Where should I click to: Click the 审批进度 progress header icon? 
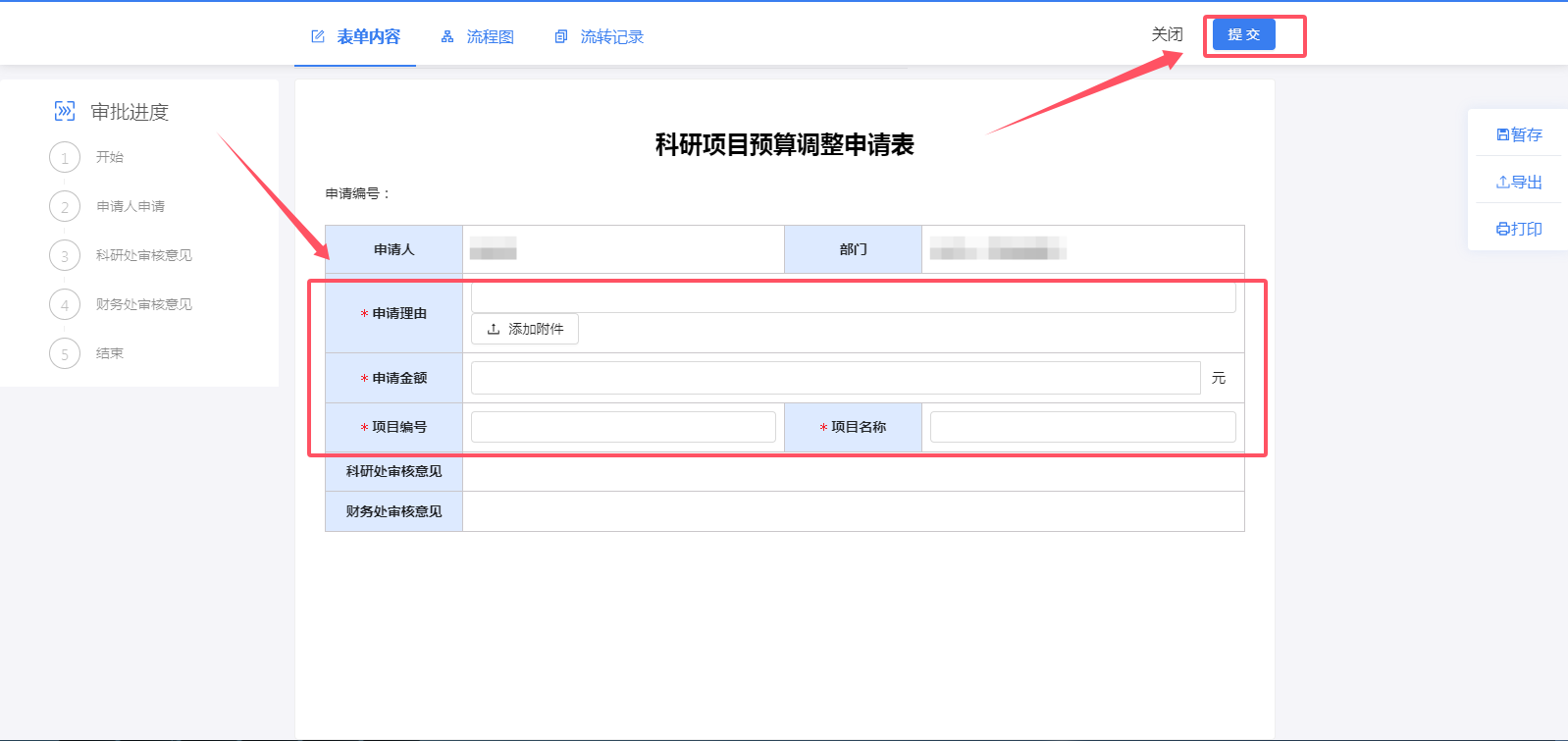pyautogui.click(x=65, y=111)
